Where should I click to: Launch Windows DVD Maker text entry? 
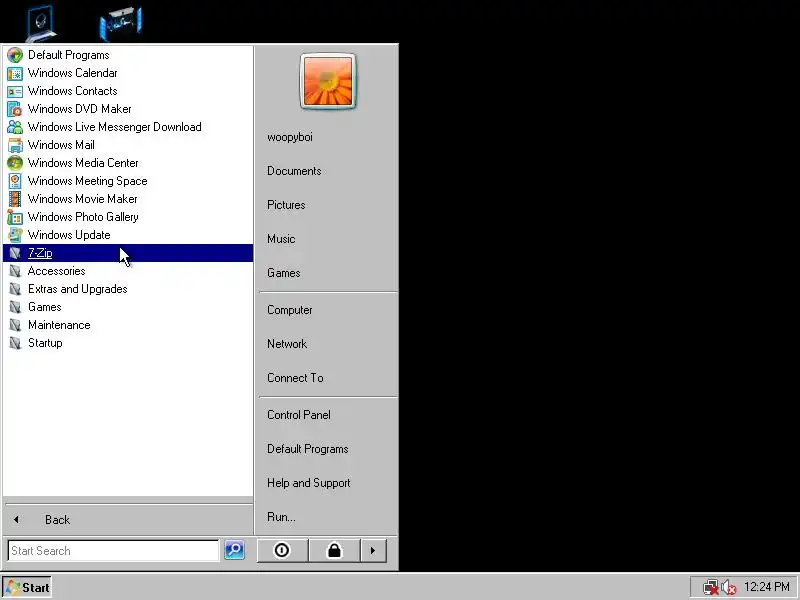(80, 109)
